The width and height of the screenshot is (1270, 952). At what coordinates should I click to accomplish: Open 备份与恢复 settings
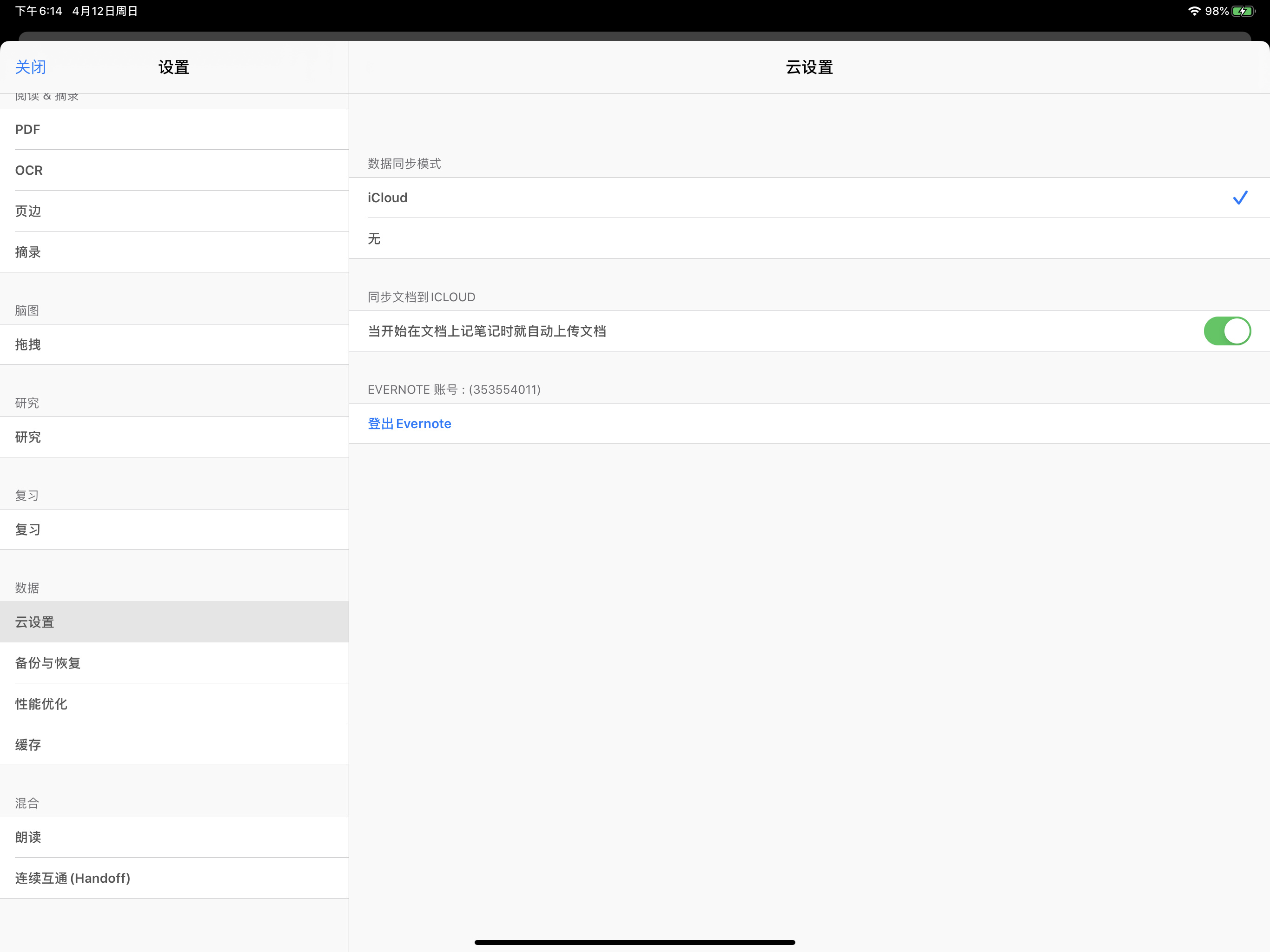click(174, 662)
